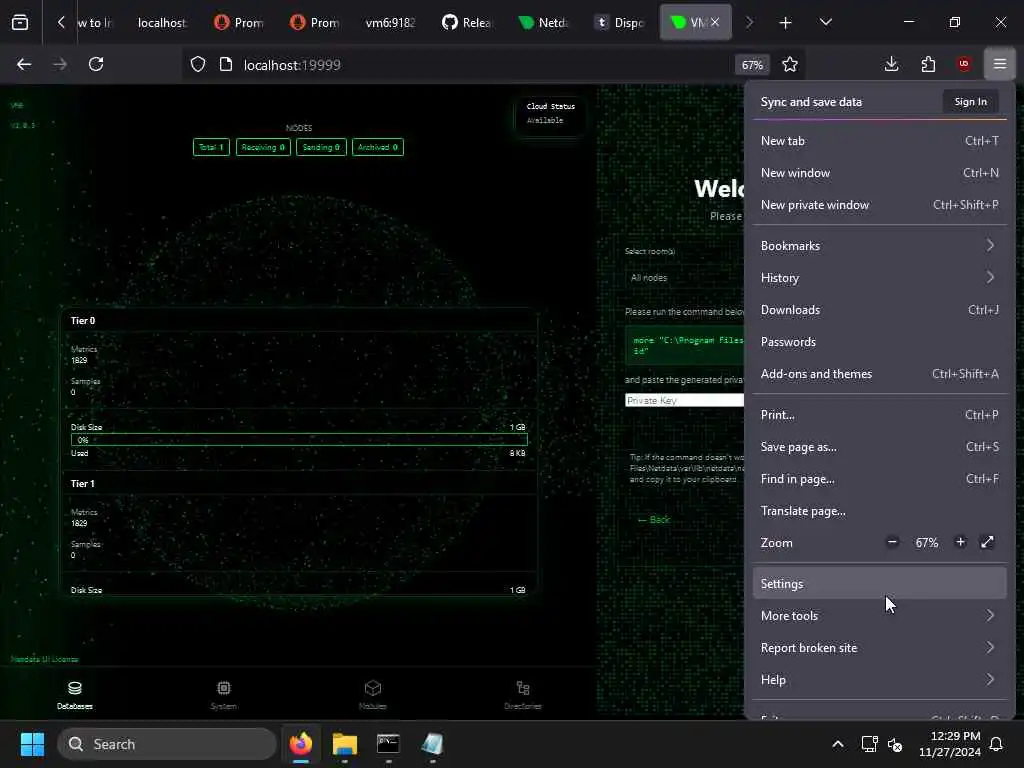
Task: Expand the More tools submenu
Action: click(880, 616)
